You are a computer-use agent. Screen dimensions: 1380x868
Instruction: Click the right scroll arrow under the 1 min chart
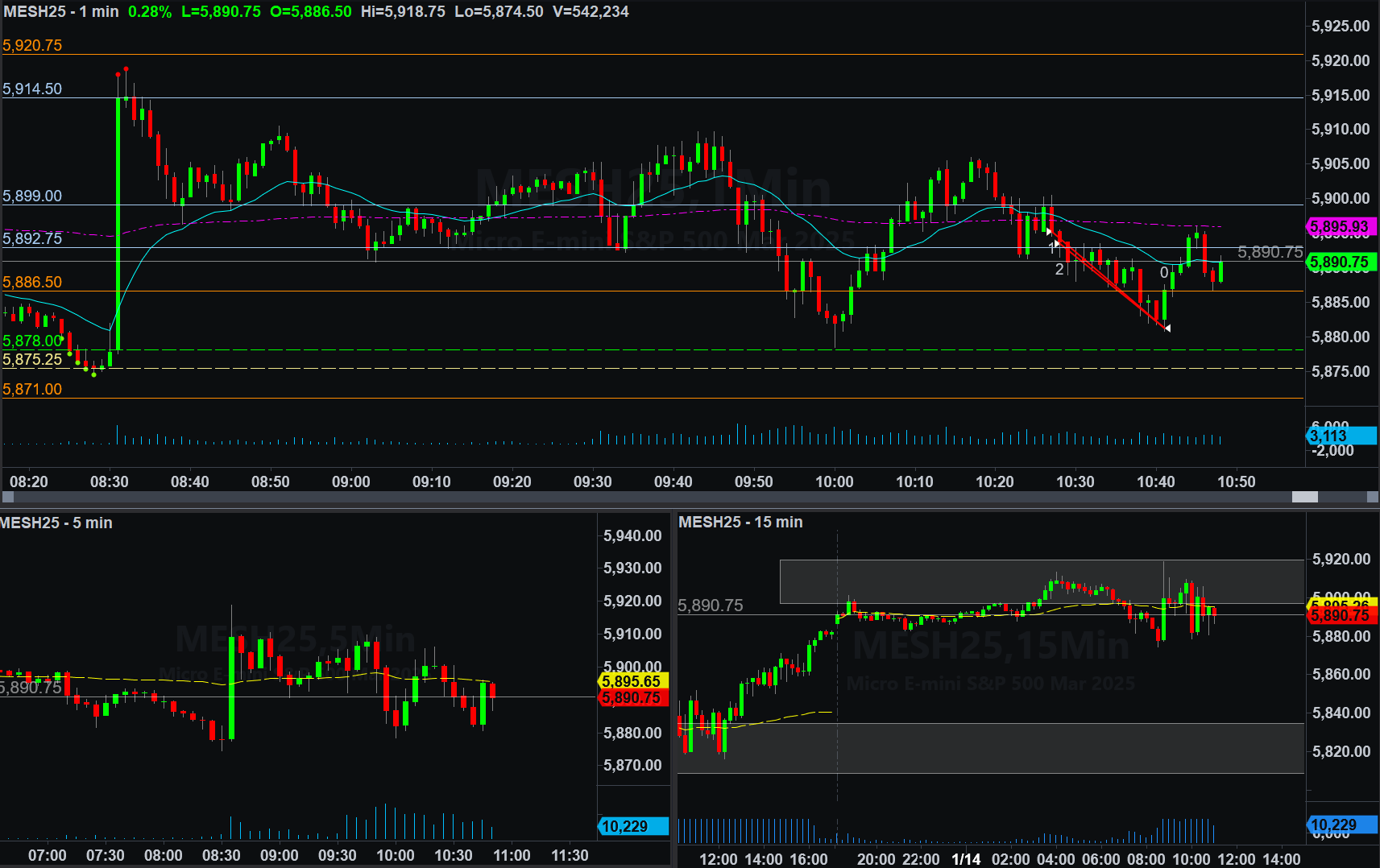click(x=1373, y=497)
